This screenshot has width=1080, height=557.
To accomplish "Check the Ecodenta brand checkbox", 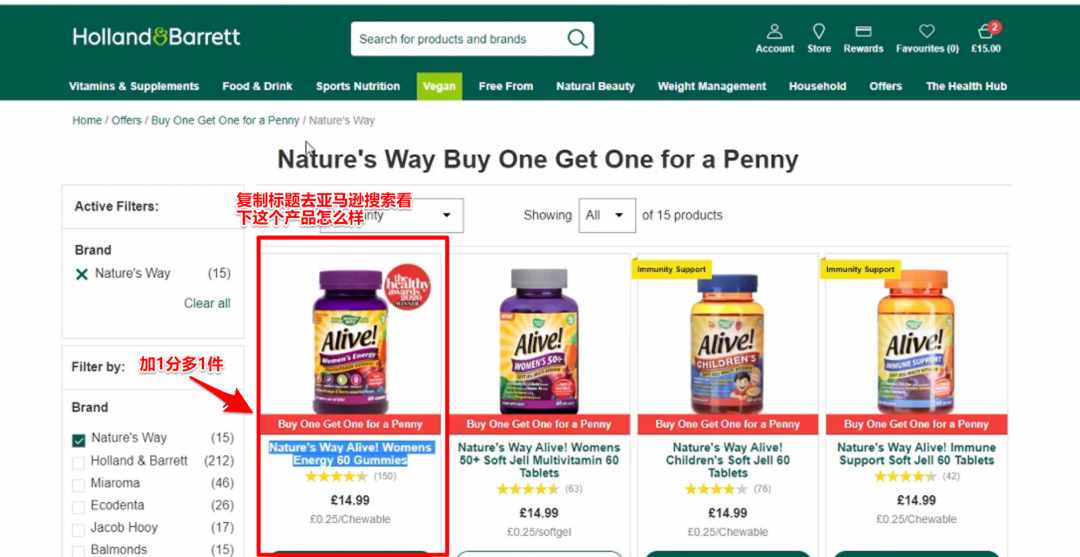I will click(x=79, y=507).
